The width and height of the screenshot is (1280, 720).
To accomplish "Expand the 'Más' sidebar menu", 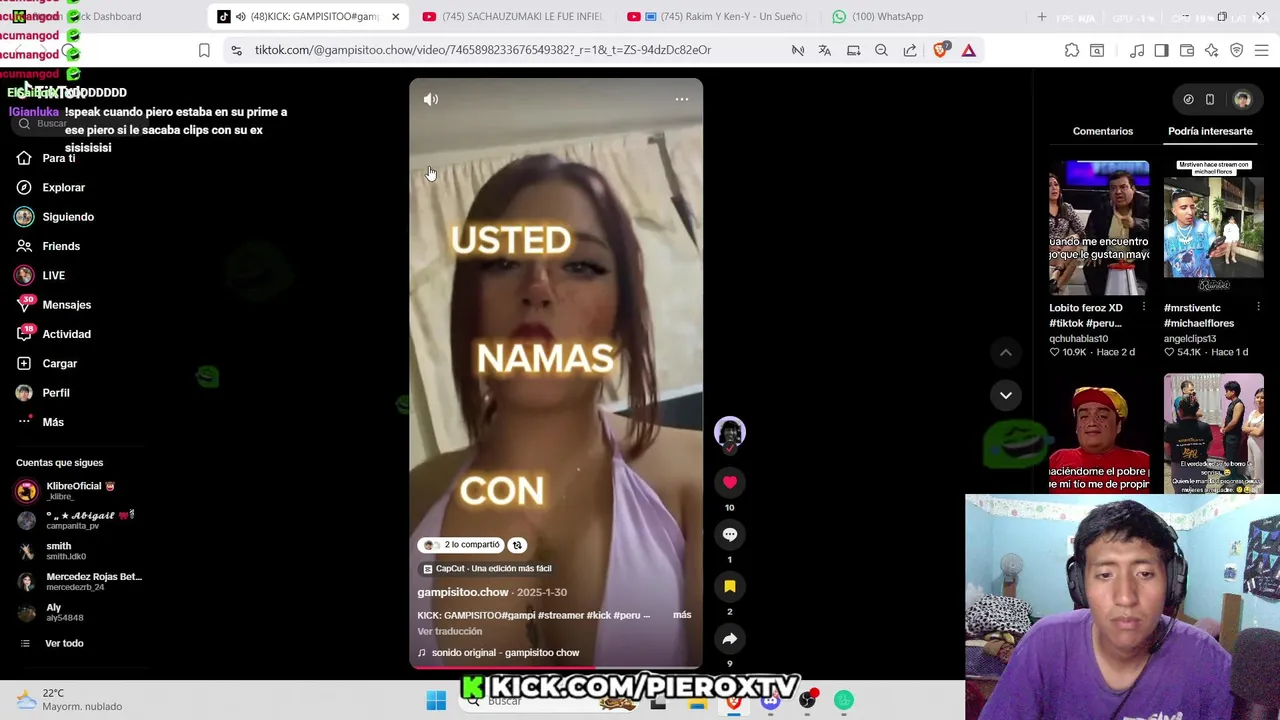I will [x=53, y=422].
